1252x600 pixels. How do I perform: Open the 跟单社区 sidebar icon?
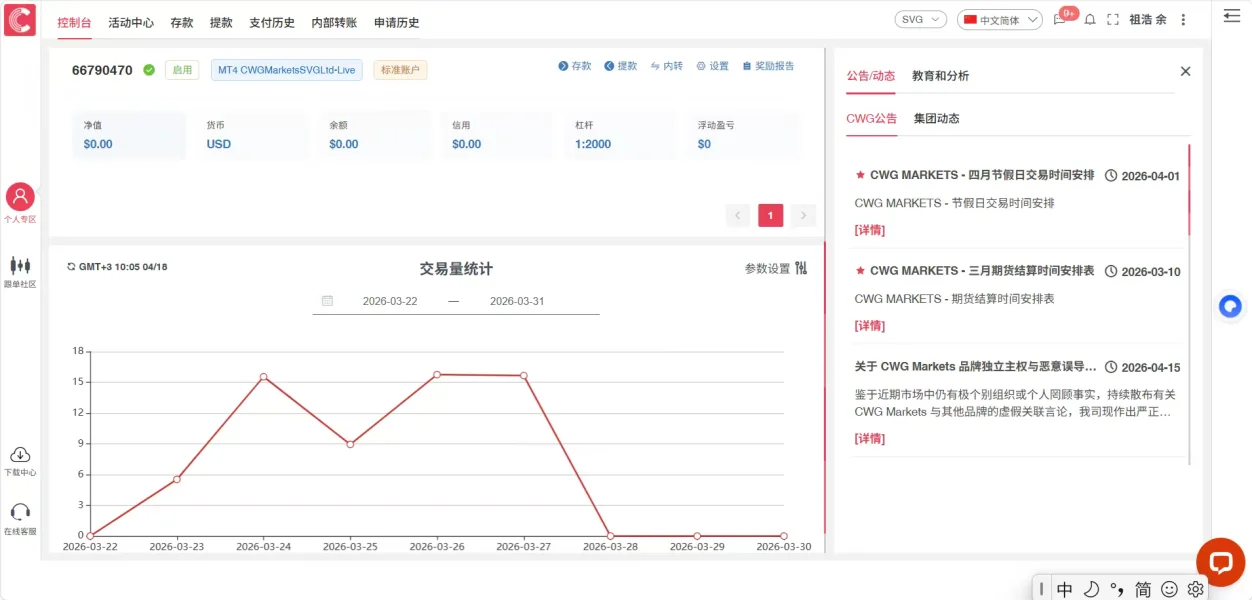[20, 265]
